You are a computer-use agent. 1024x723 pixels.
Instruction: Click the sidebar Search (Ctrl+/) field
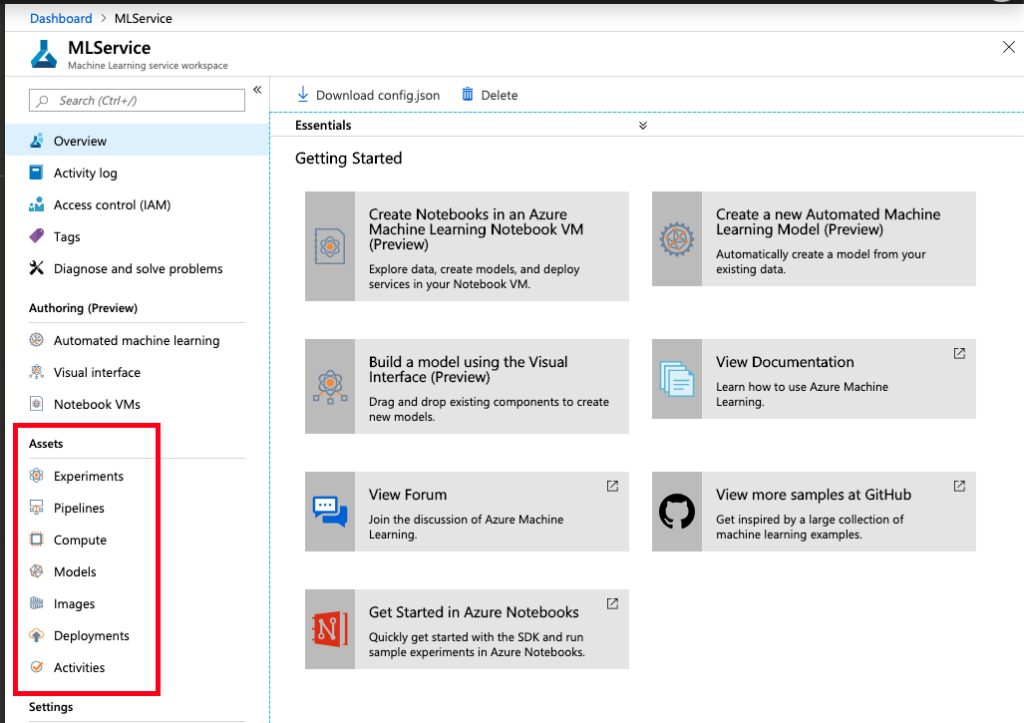137,101
